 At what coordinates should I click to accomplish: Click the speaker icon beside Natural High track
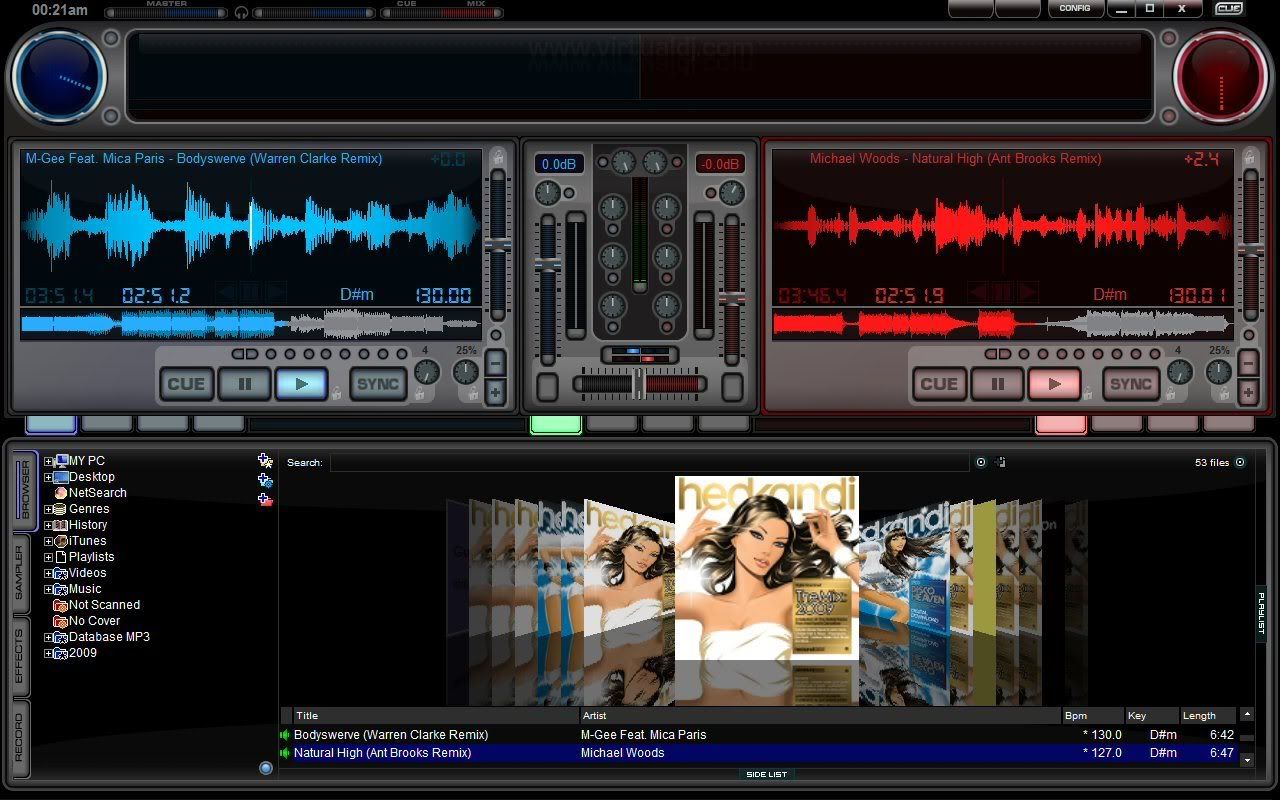coord(286,753)
